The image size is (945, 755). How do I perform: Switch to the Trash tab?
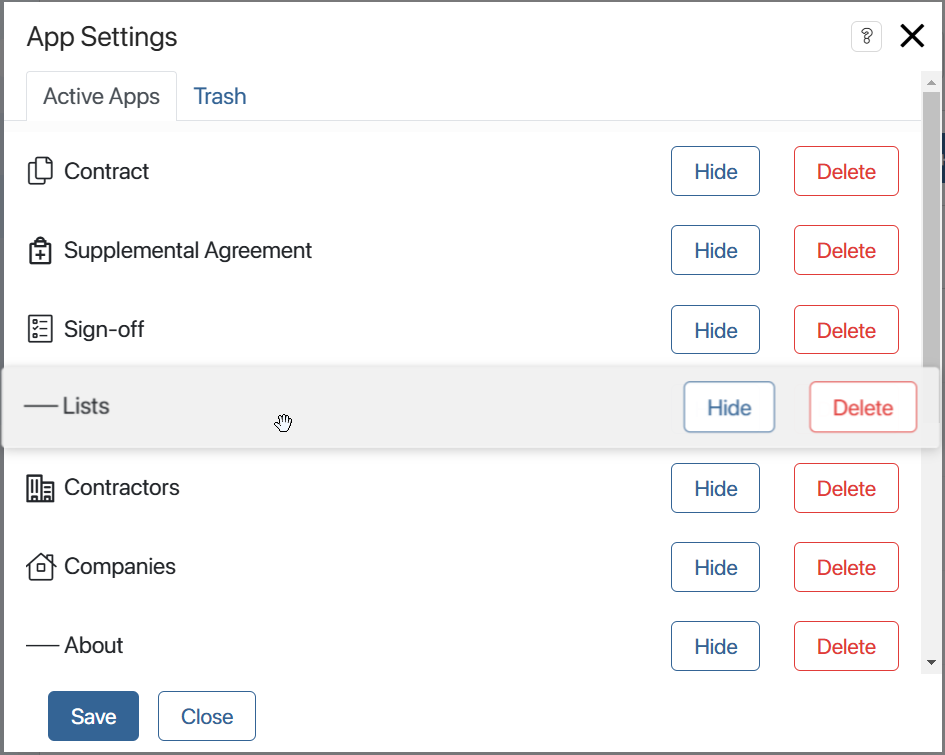click(x=219, y=96)
